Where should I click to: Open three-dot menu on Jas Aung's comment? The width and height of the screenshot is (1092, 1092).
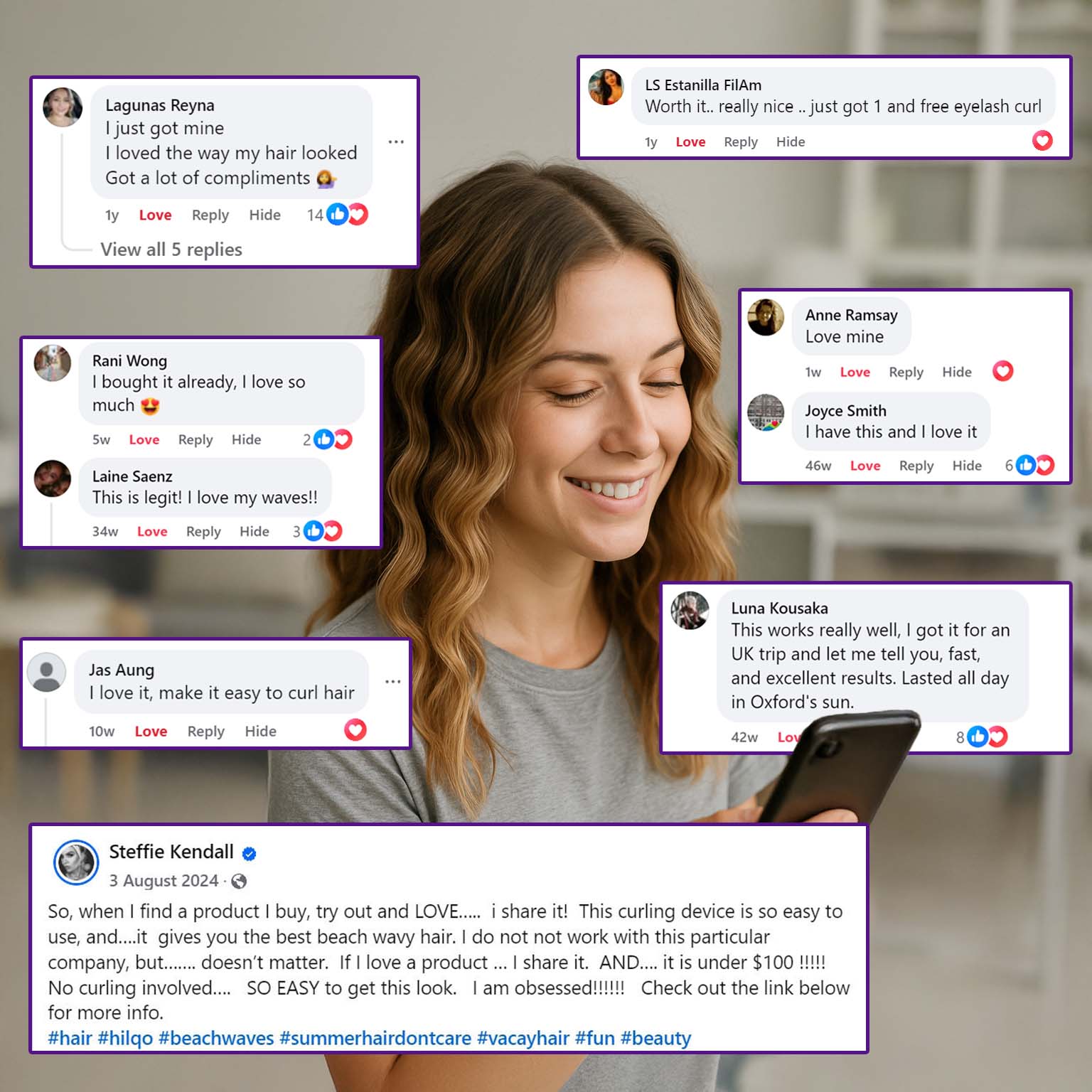[393, 682]
